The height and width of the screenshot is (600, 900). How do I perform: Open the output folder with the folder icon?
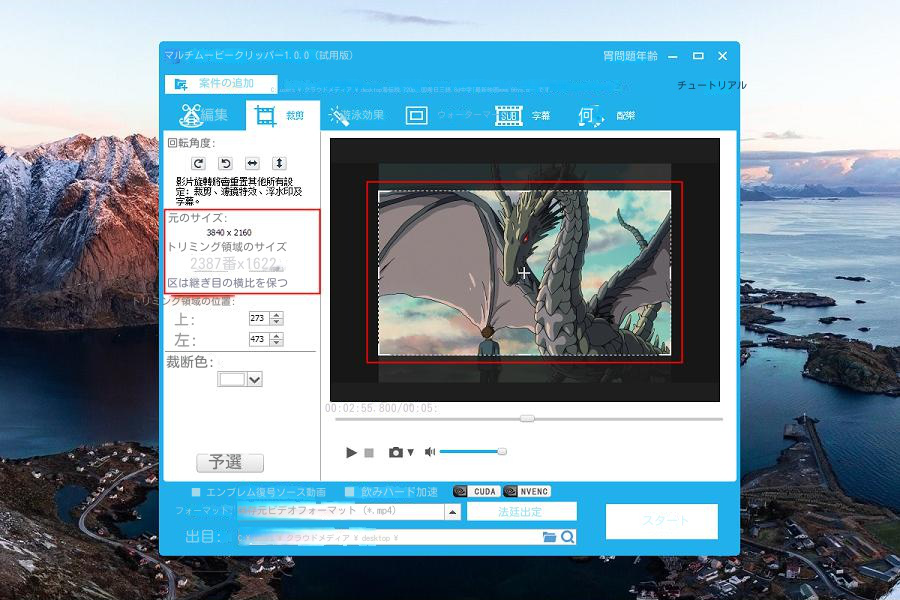549,537
